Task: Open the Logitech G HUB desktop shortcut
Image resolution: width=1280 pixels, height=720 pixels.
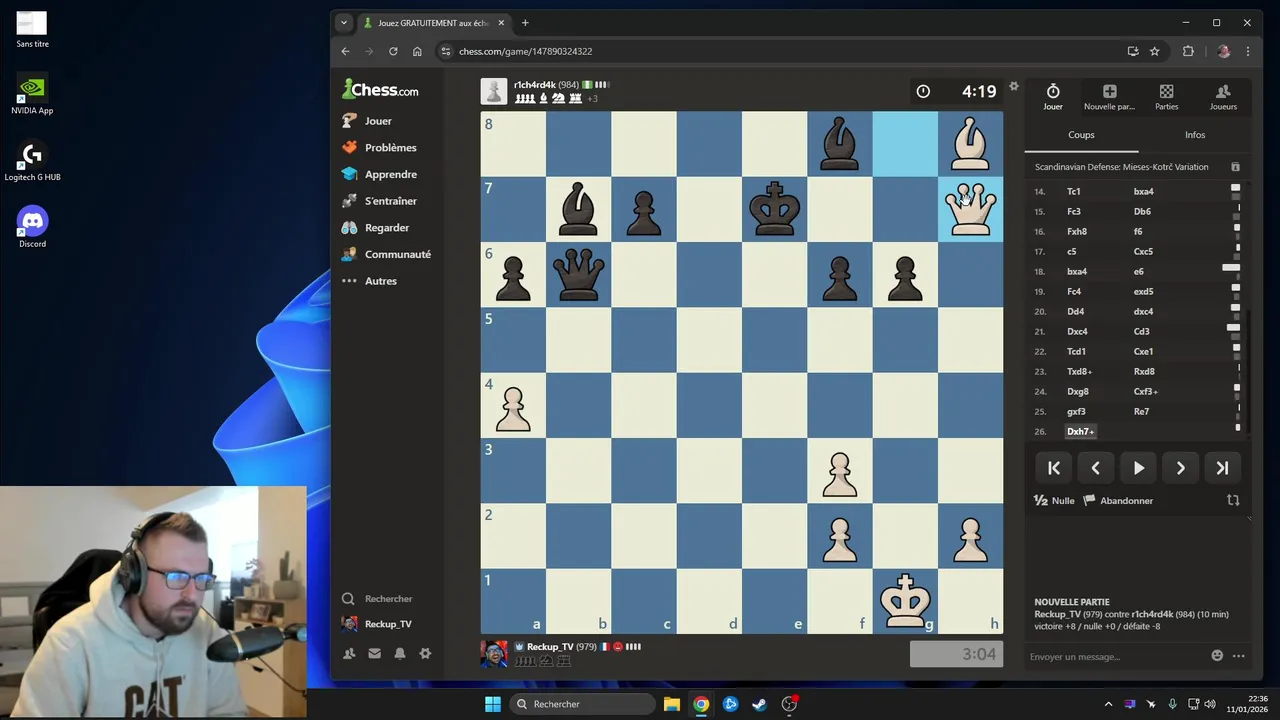Action: coord(32,161)
